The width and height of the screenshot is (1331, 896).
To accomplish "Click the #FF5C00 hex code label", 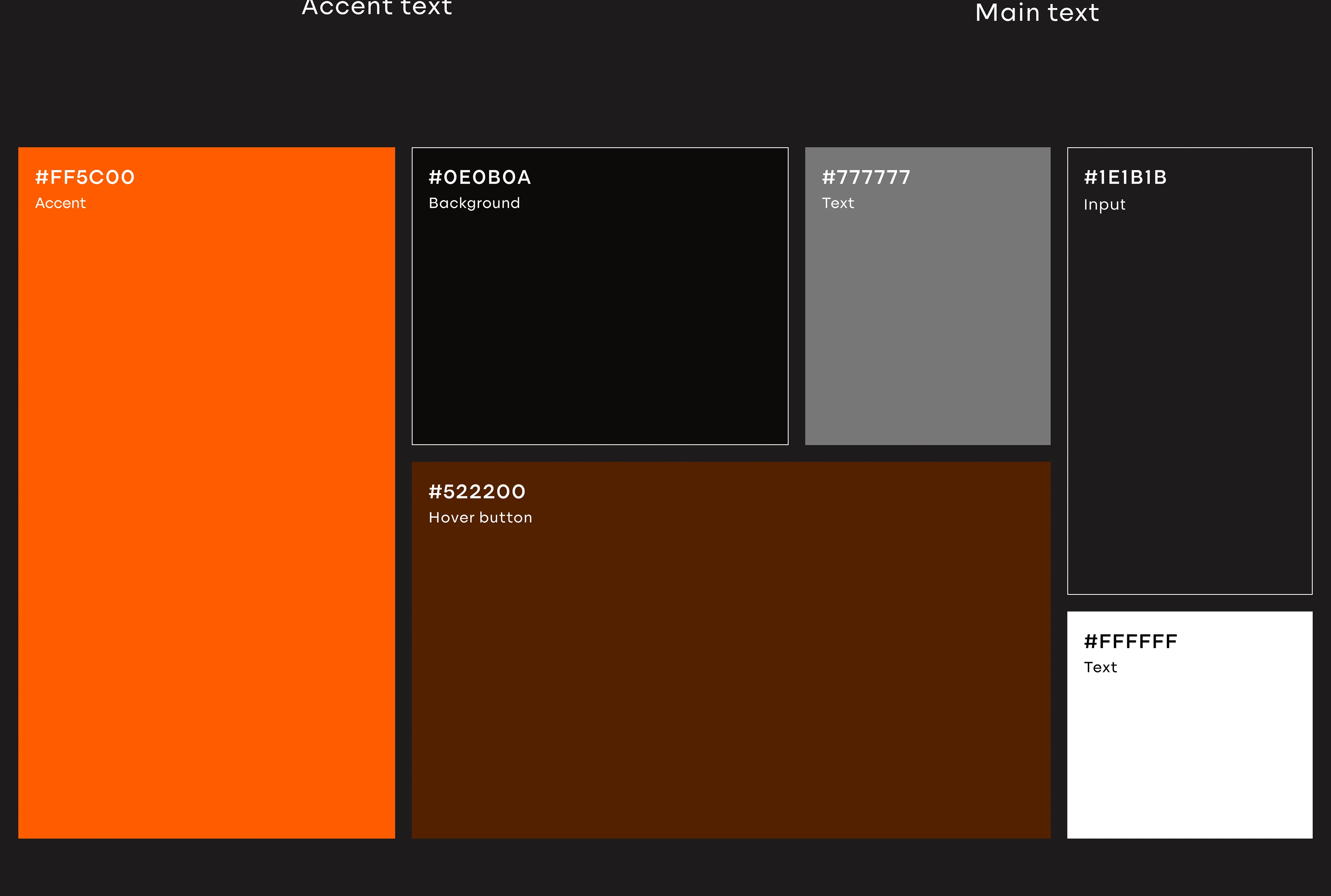I will [x=85, y=177].
